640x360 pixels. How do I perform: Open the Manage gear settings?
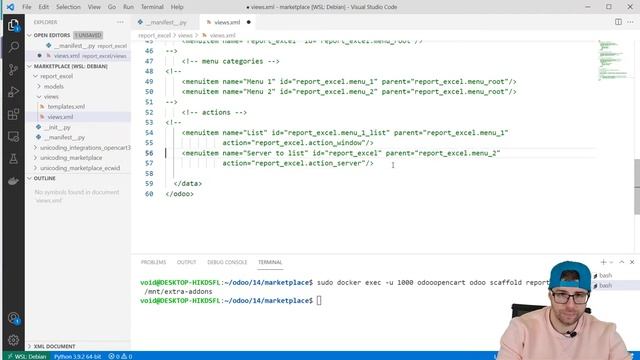click(13, 340)
